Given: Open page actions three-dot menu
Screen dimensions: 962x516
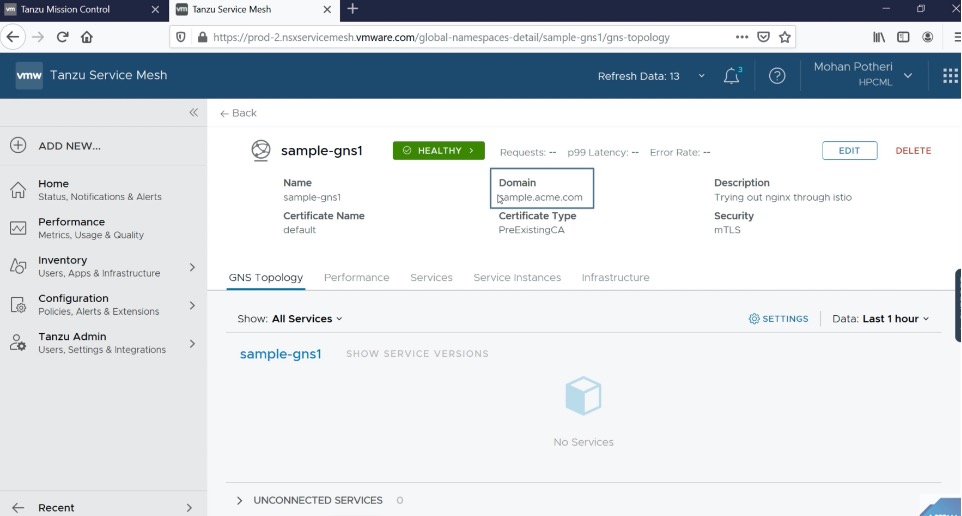Looking at the screenshot, I should click(742, 37).
